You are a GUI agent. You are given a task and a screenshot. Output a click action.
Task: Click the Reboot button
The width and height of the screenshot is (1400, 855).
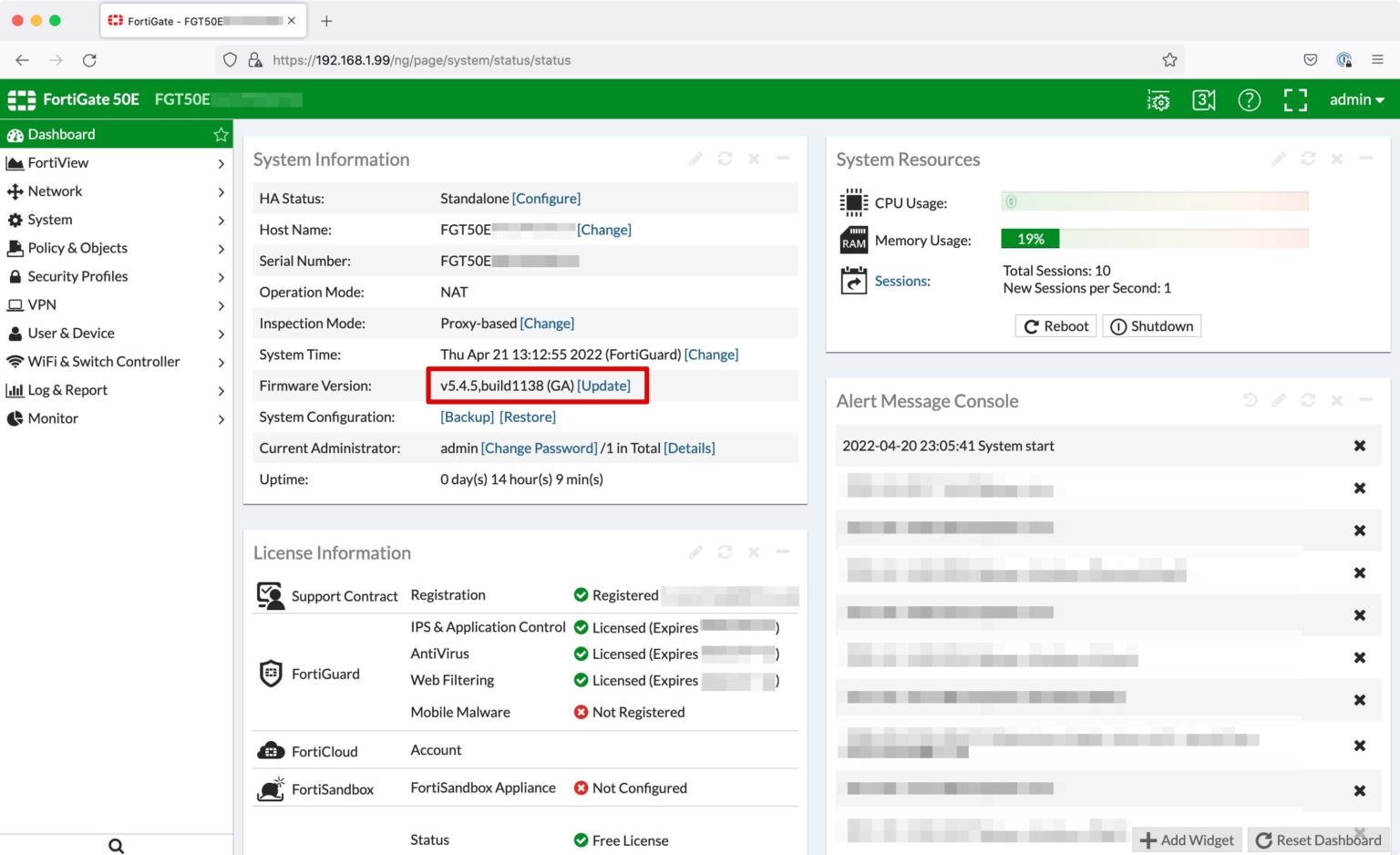[x=1055, y=326]
